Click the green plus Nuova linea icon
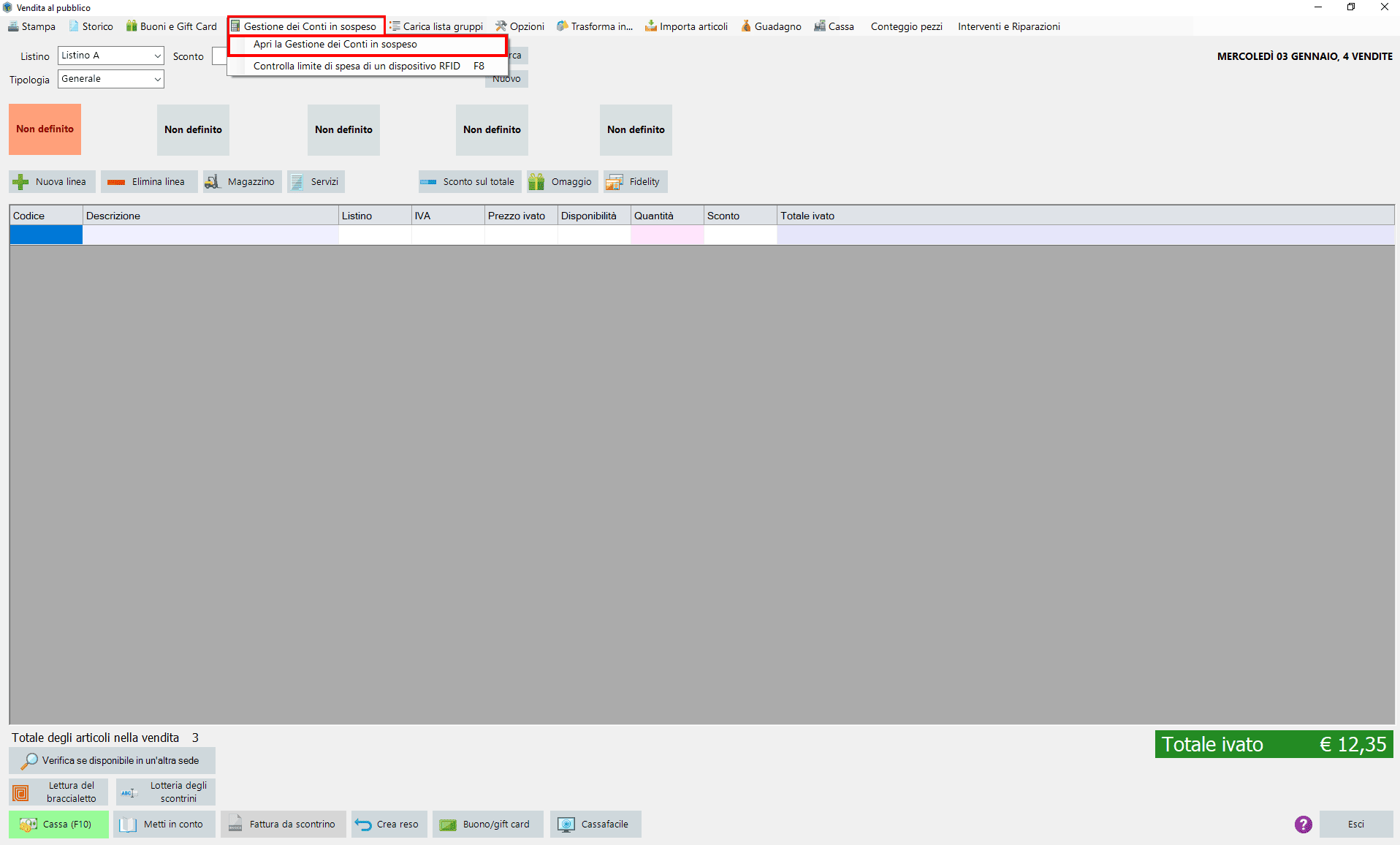This screenshot has width=1400, height=845. click(x=21, y=182)
